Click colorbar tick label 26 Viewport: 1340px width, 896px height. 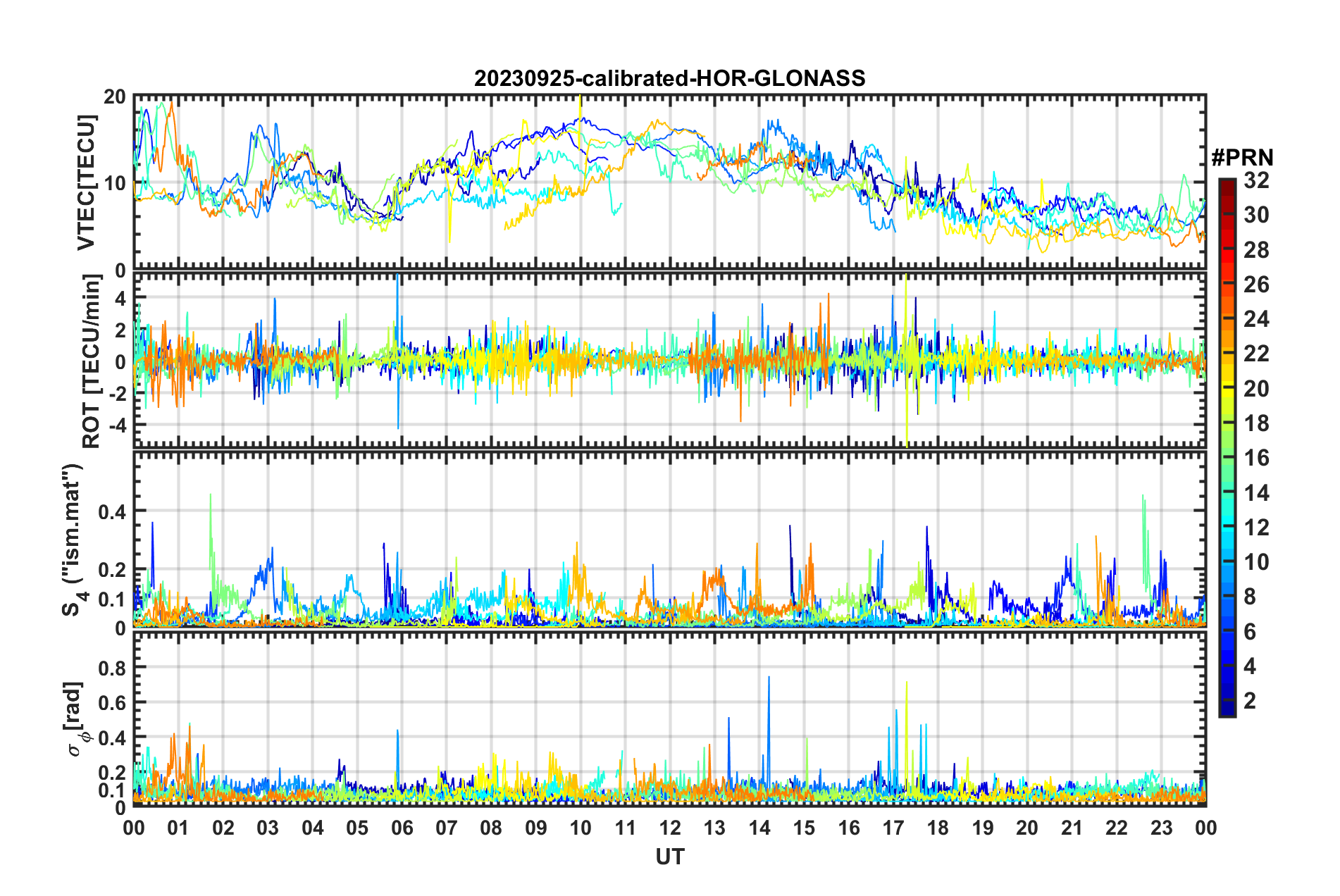(x=1256, y=285)
